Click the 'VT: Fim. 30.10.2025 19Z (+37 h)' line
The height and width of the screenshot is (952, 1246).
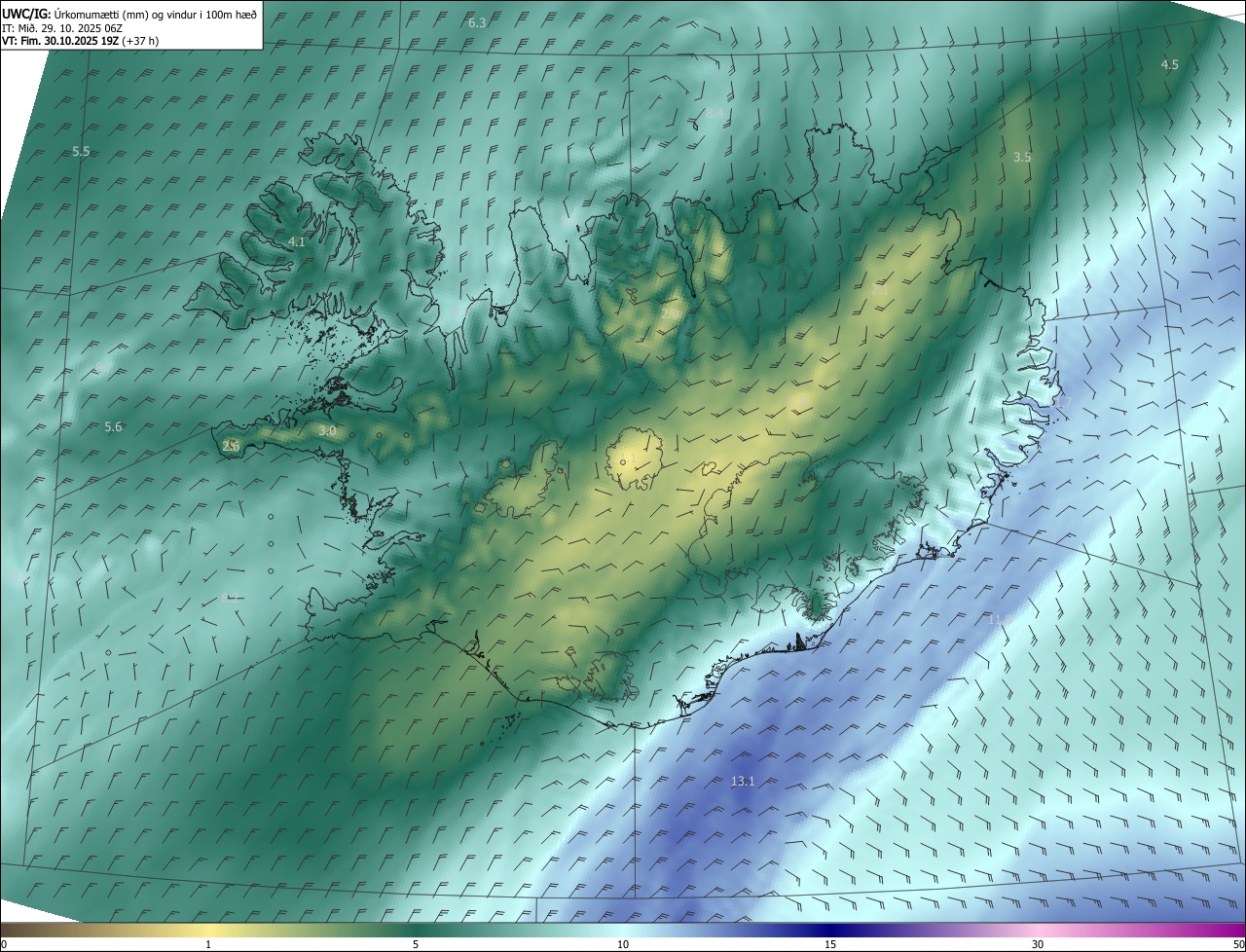point(81,41)
